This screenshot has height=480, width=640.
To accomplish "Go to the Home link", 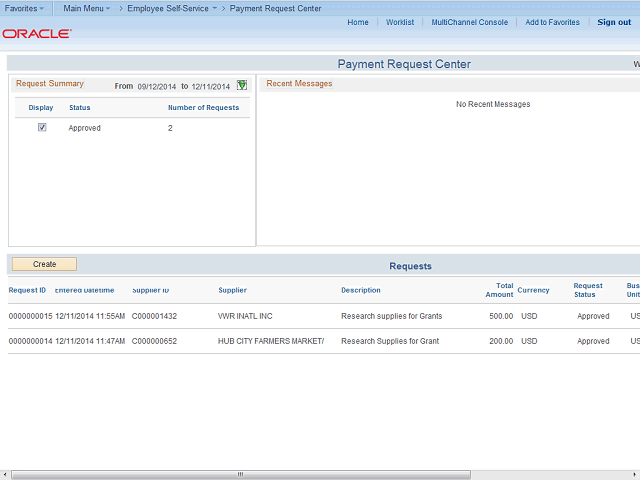I will pyautogui.click(x=358, y=22).
